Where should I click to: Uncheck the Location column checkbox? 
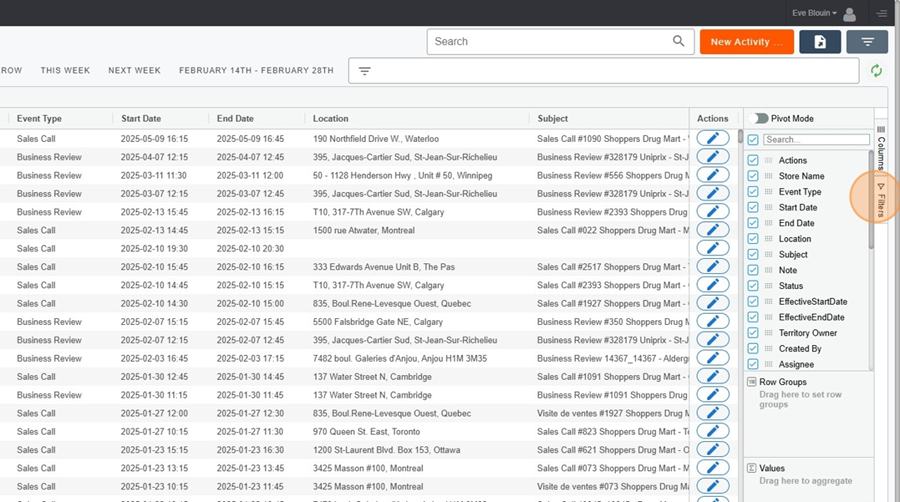pos(753,239)
